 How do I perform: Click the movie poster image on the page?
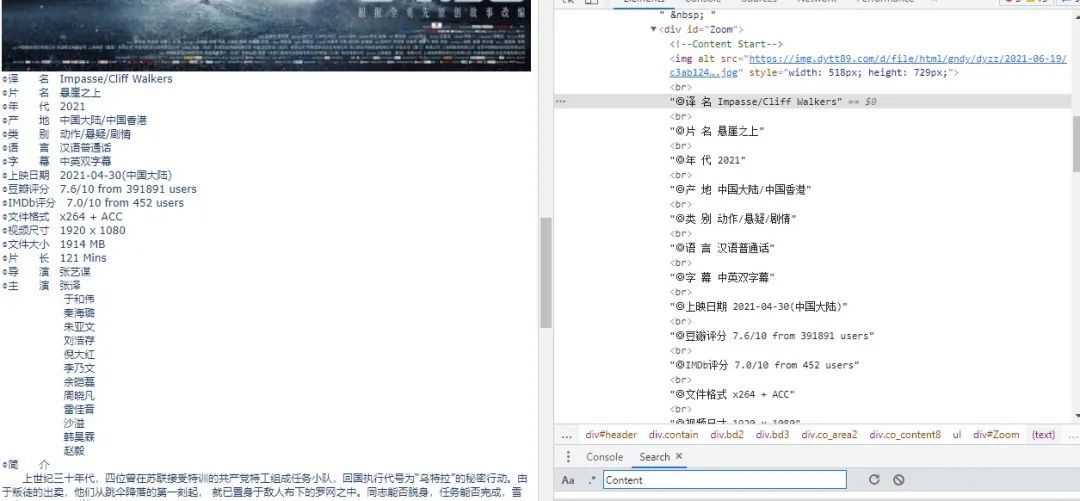[x=266, y=35]
